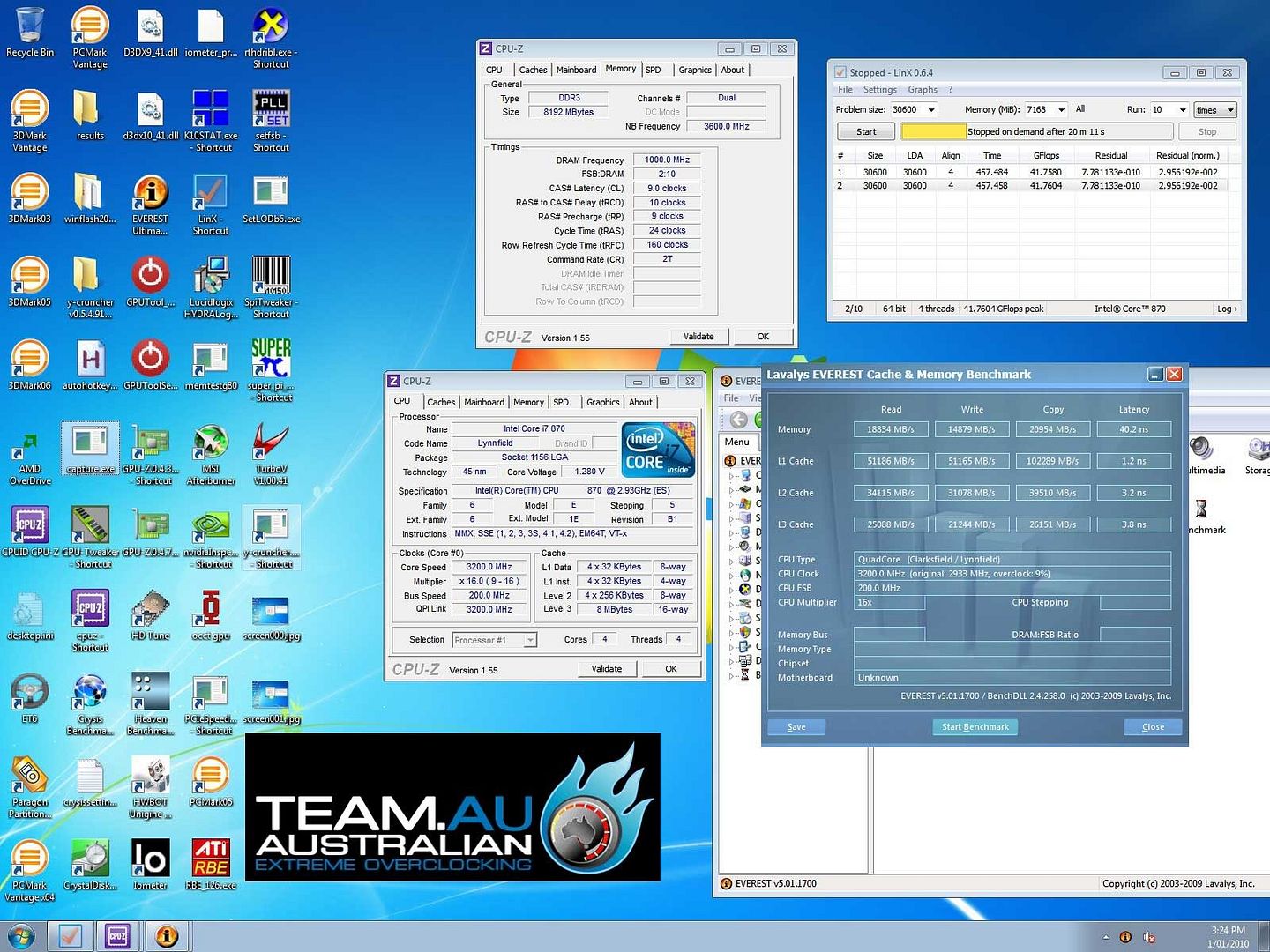Launch EVEREST Ultimate desktop icon
The height and width of the screenshot is (952, 1270).
(150, 205)
